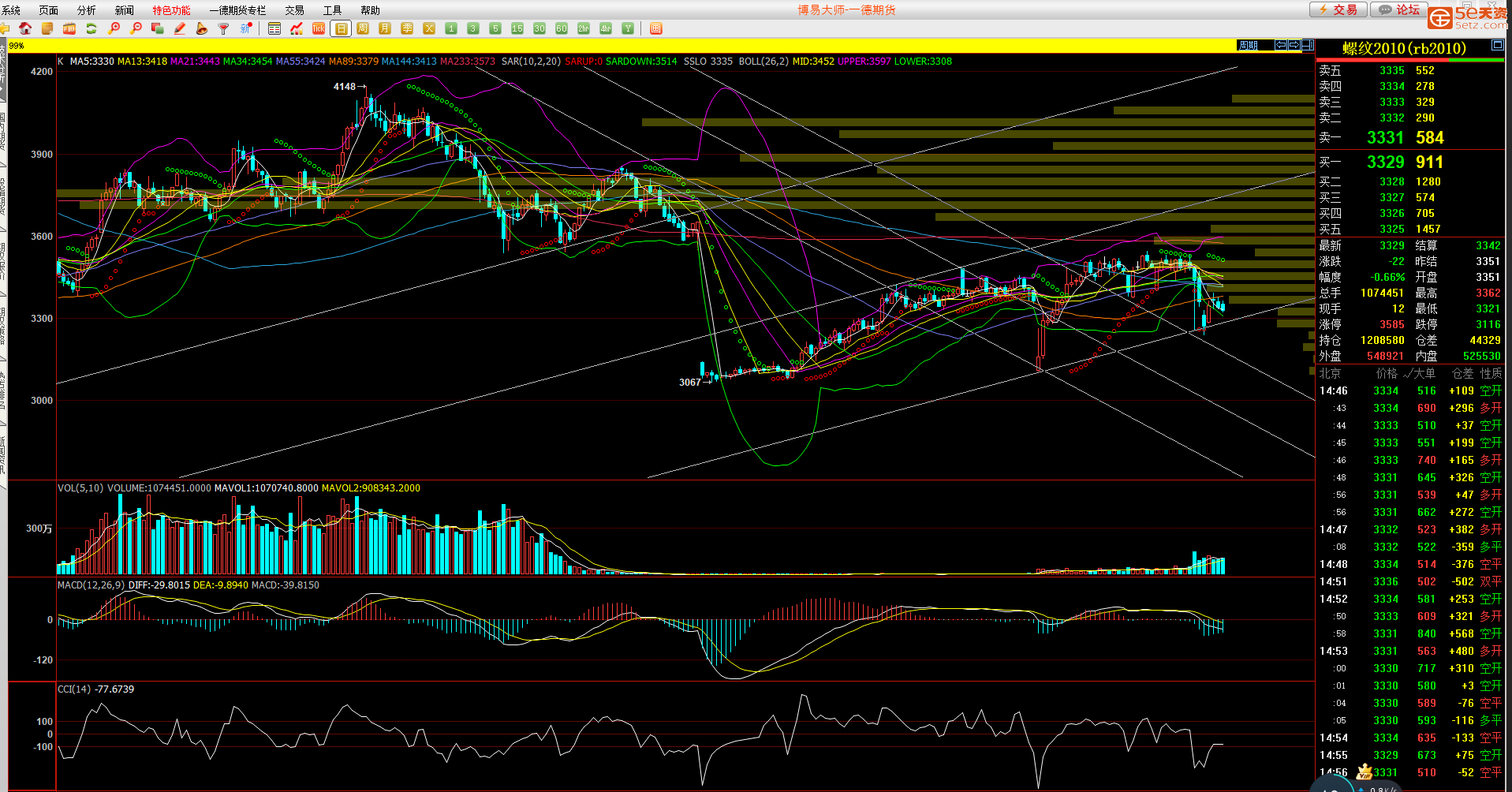Switch chart to weekly 周 period

coord(363,28)
